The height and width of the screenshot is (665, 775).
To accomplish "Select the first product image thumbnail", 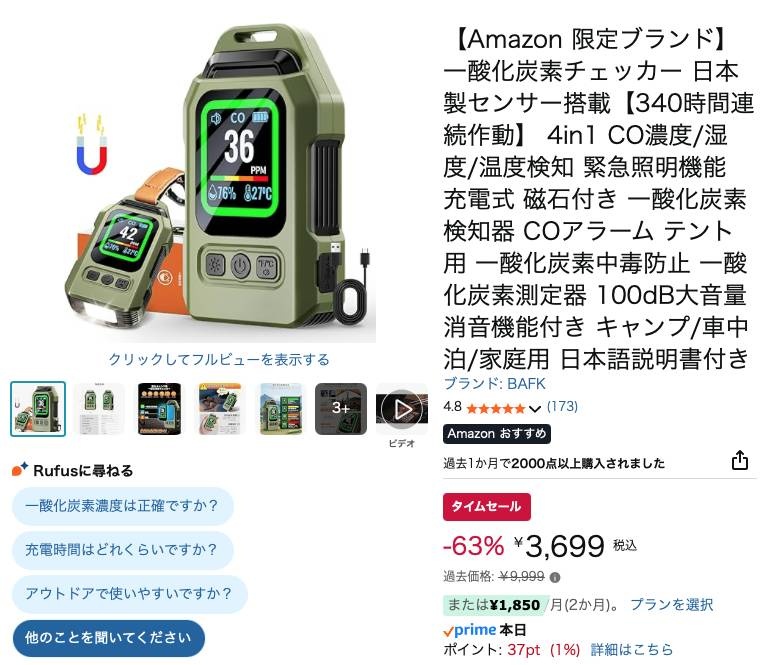I will point(38,409).
